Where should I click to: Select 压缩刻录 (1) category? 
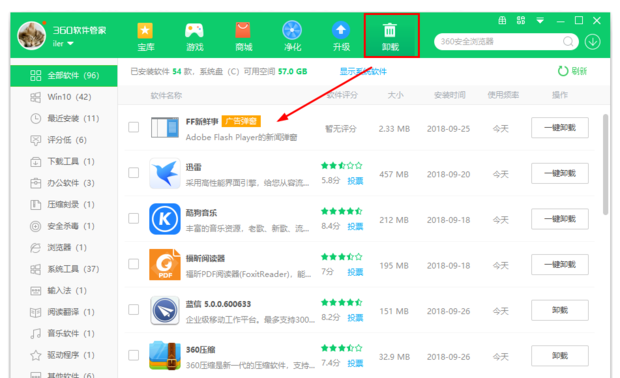coord(64,204)
